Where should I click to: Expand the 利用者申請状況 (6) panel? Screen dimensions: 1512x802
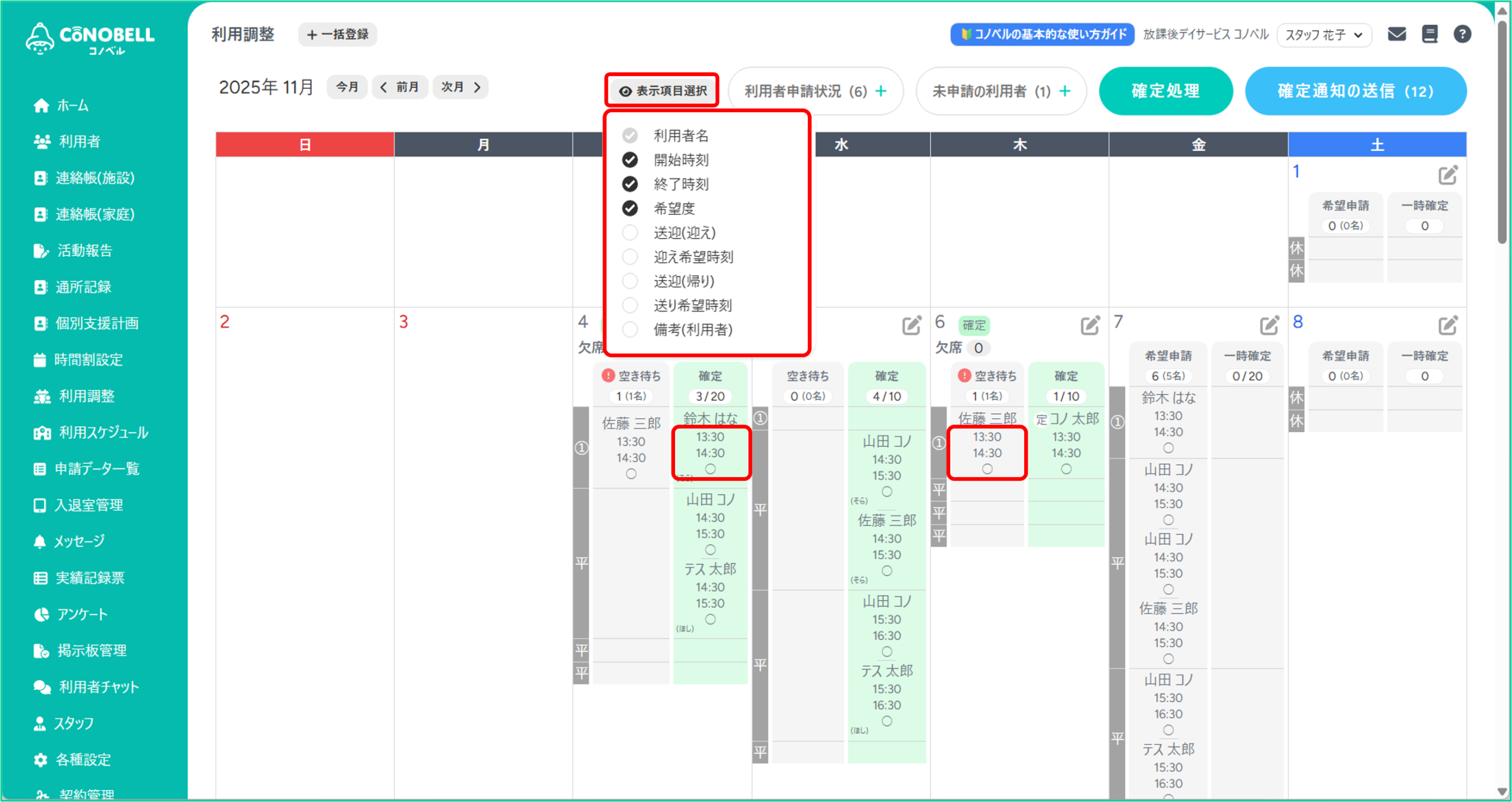(815, 91)
